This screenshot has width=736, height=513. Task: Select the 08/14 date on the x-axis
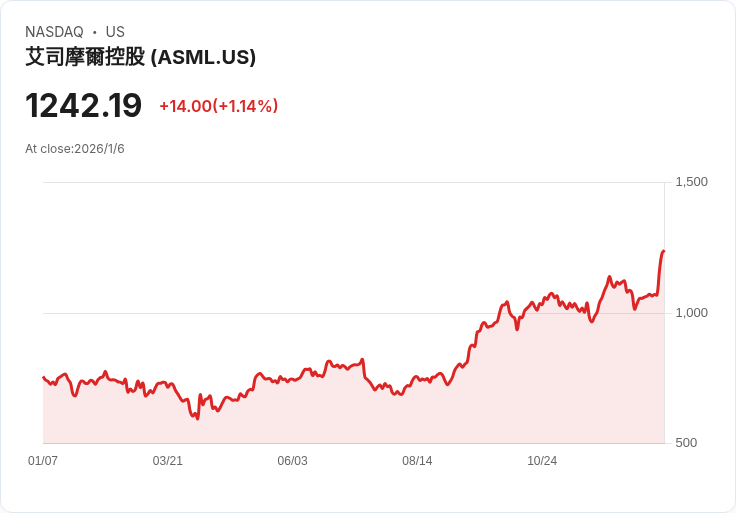point(417,461)
